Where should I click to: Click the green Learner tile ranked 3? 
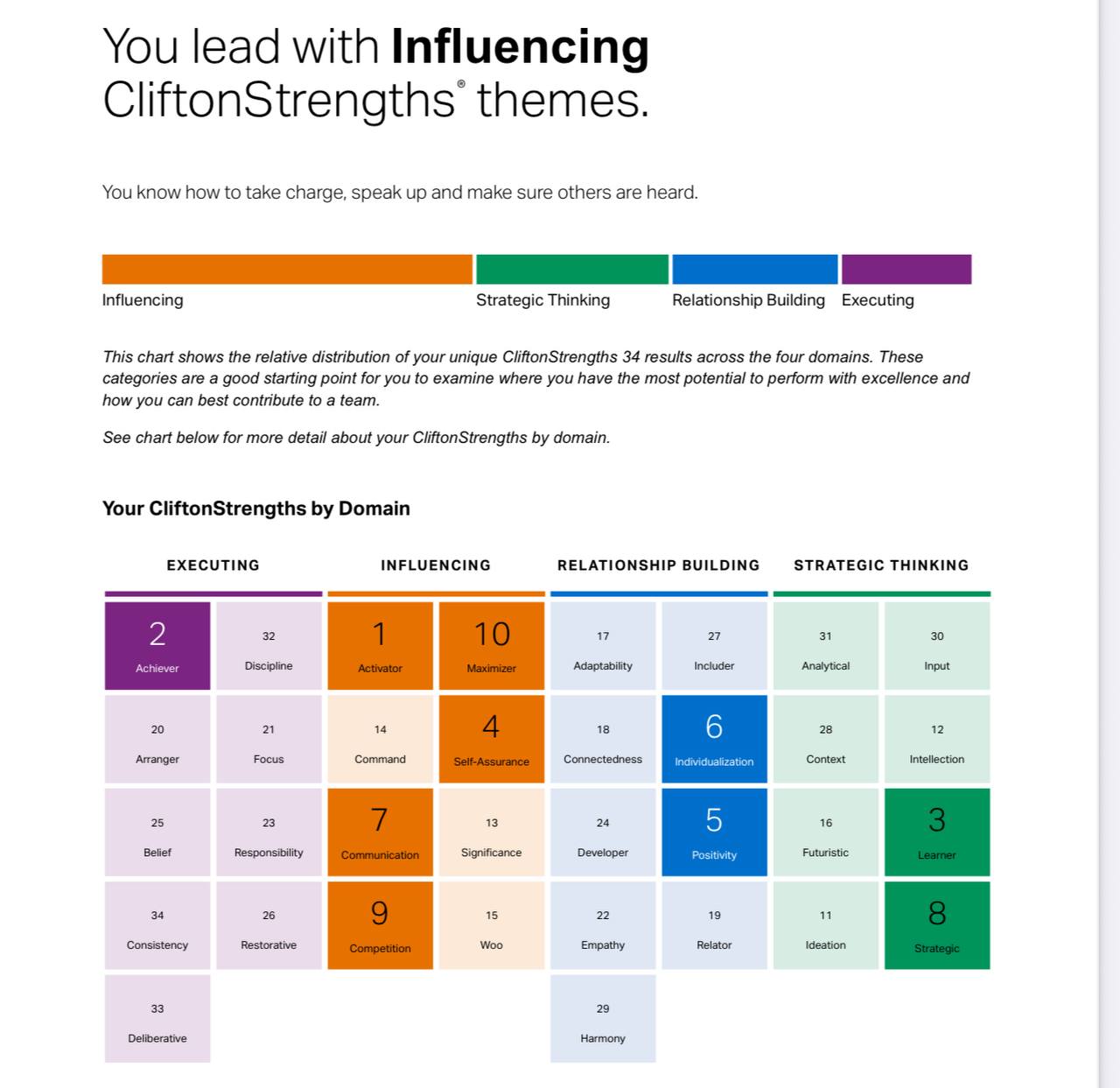(x=937, y=832)
